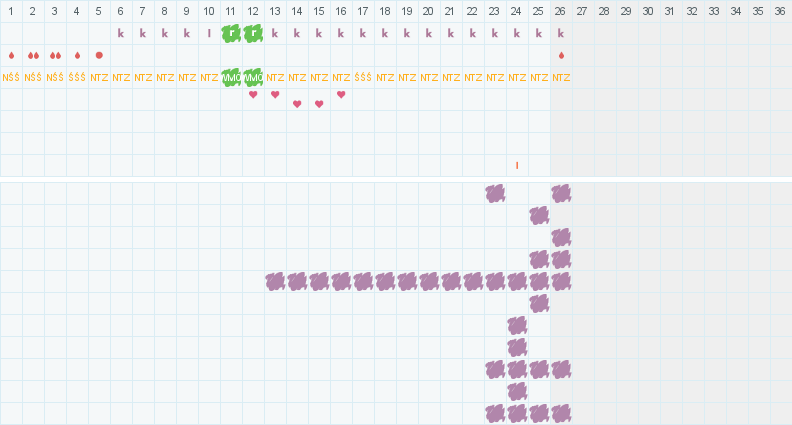Click the purple scribble under day 21
Viewport: 792px width, 425px height.
click(451, 281)
